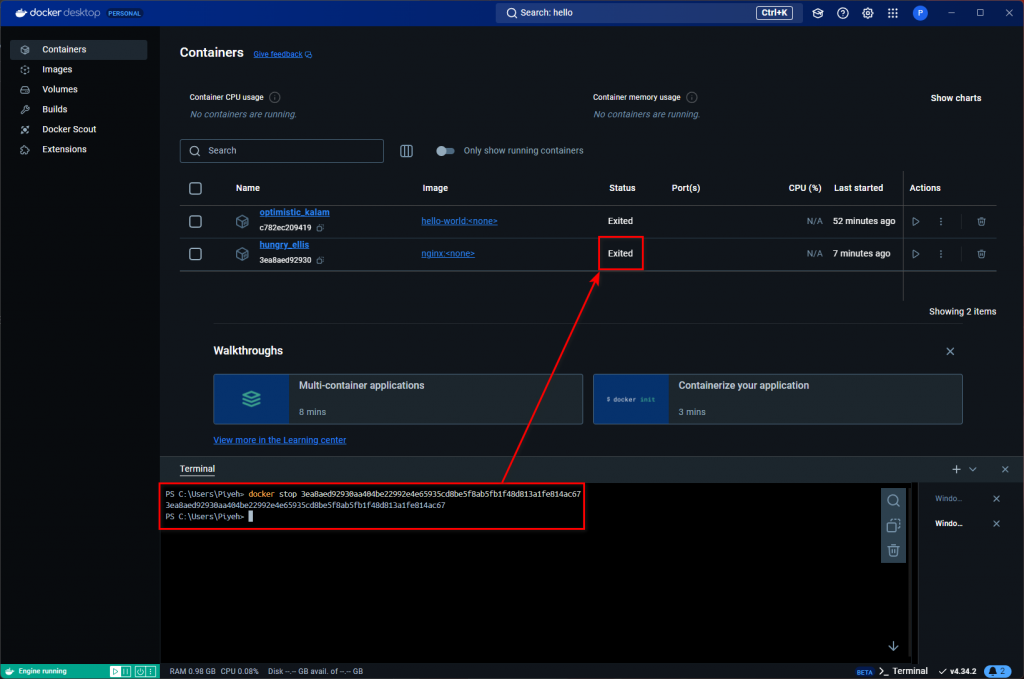The image size is (1024, 679).
Task: Focus the containers Search field
Action: click(281, 151)
